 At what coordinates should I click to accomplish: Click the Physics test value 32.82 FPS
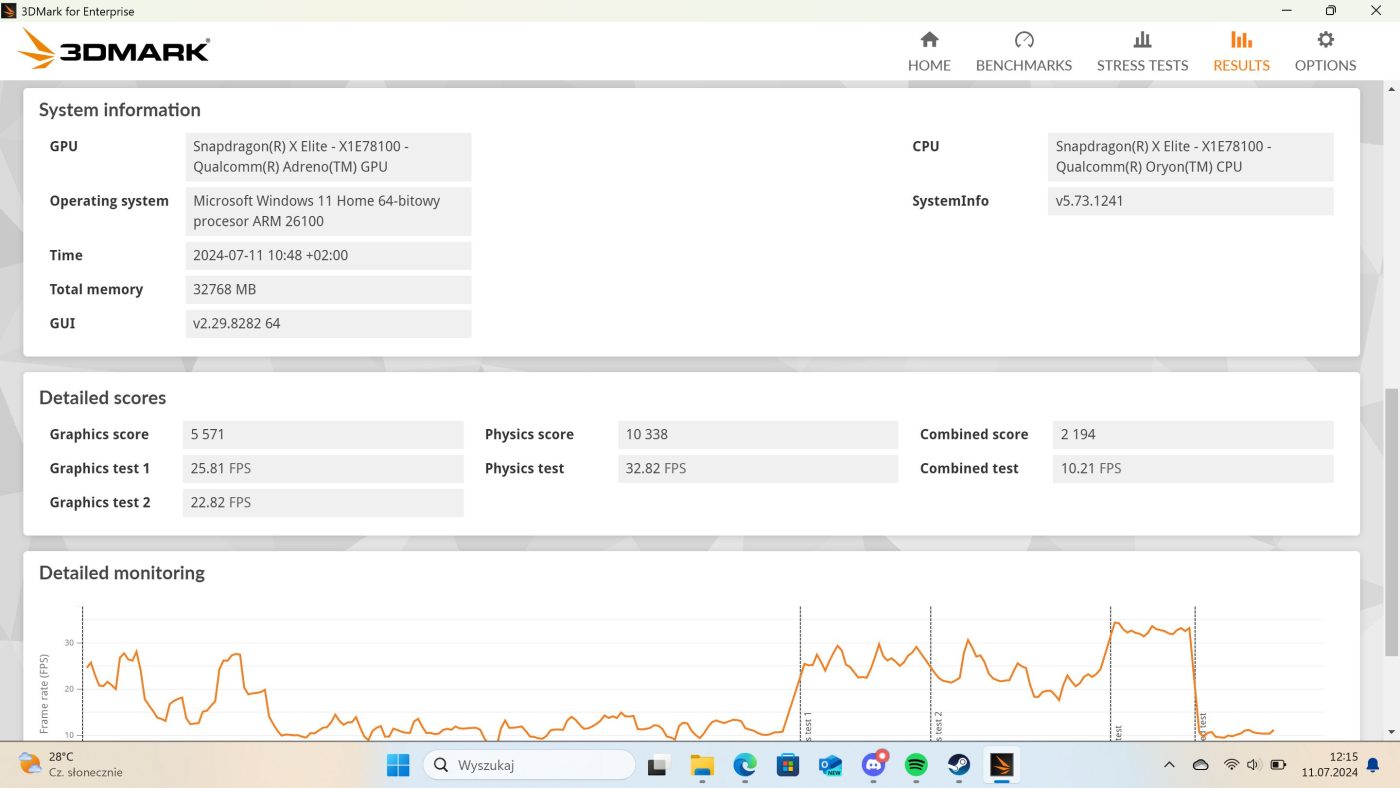(x=758, y=468)
